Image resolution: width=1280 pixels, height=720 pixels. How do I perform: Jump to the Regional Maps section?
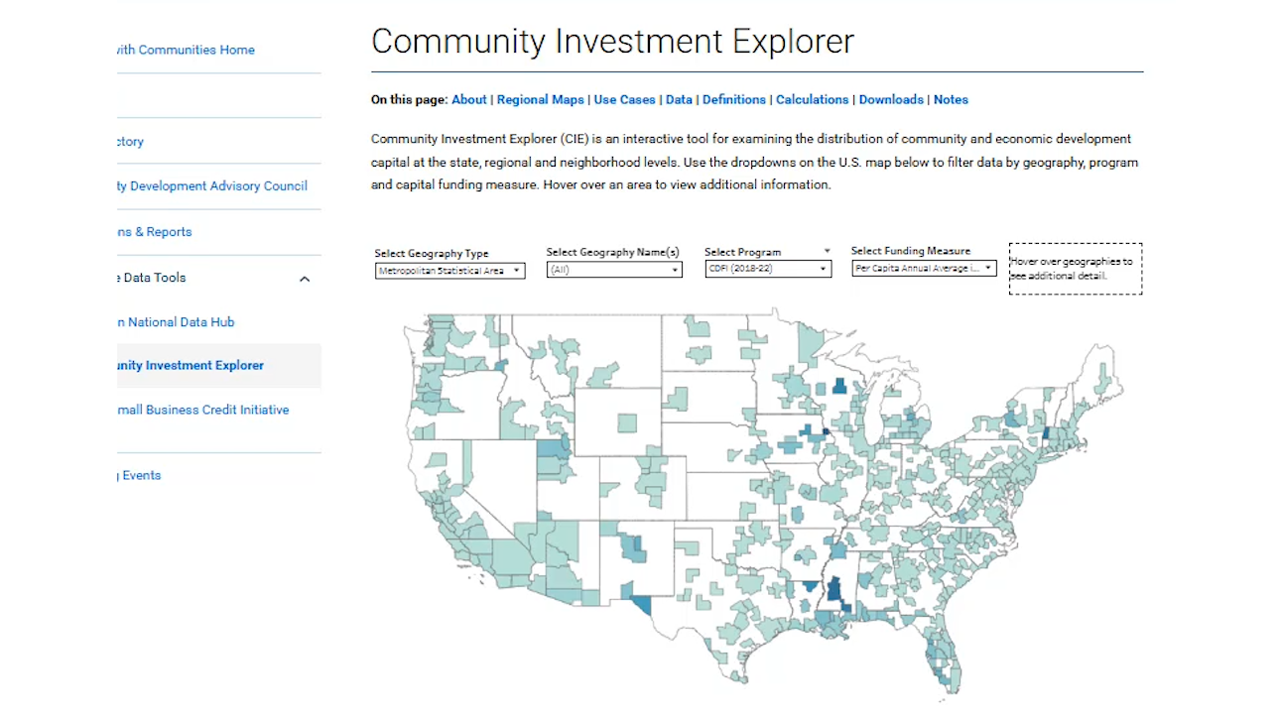(x=540, y=100)
